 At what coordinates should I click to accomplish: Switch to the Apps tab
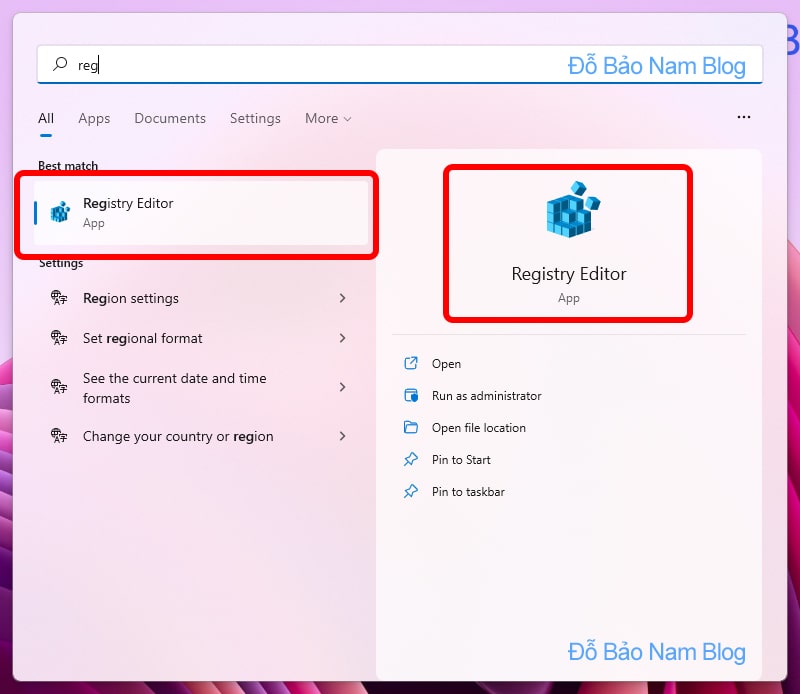tap(94, 118)
